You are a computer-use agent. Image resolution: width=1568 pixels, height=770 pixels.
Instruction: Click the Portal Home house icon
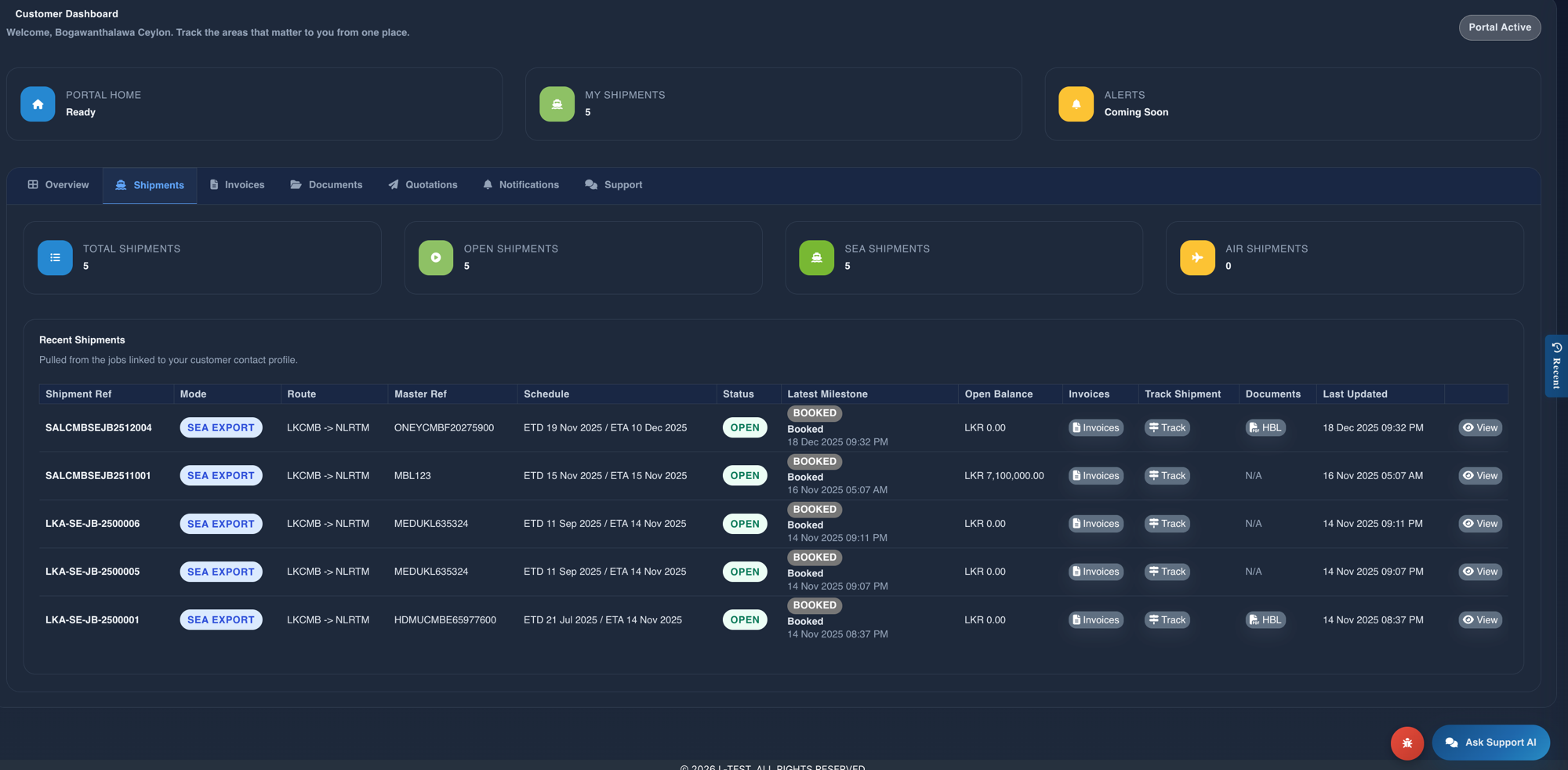[38, 104]
